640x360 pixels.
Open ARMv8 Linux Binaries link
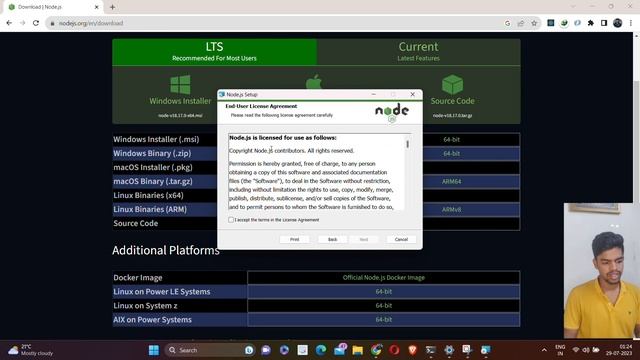pyautogui.click(x=451, y=209)
